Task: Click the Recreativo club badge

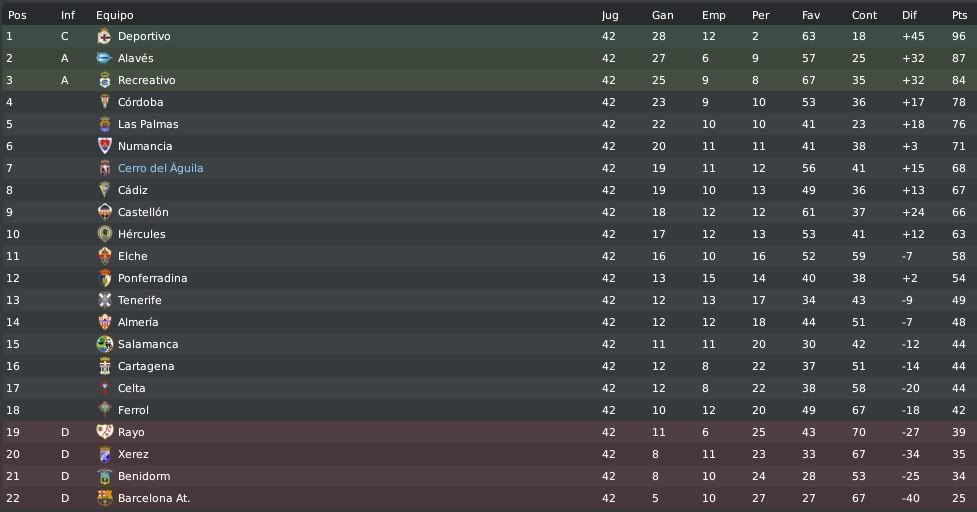Action: (x=104, y=80)
